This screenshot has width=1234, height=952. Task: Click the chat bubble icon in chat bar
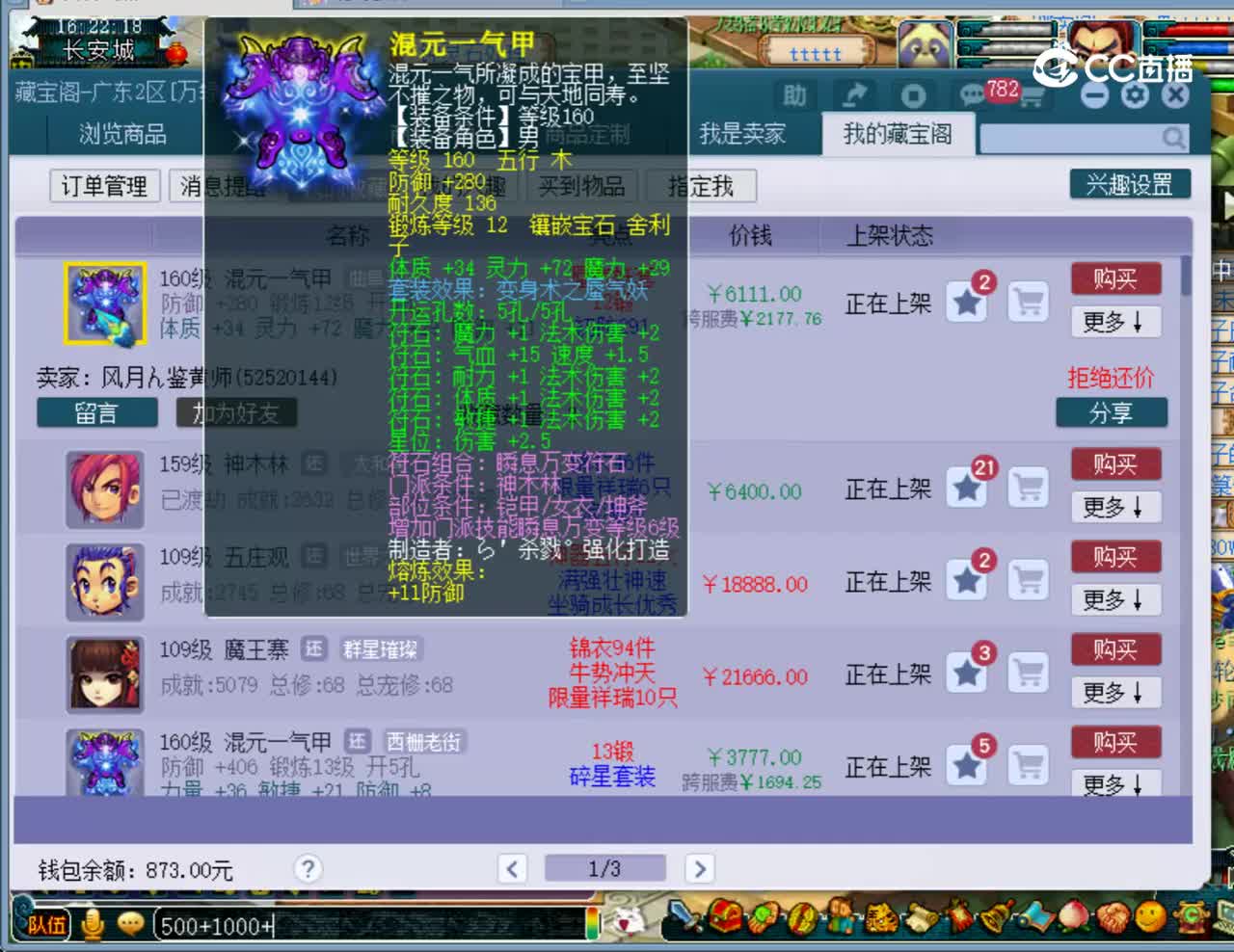click(x=130, y=924)
